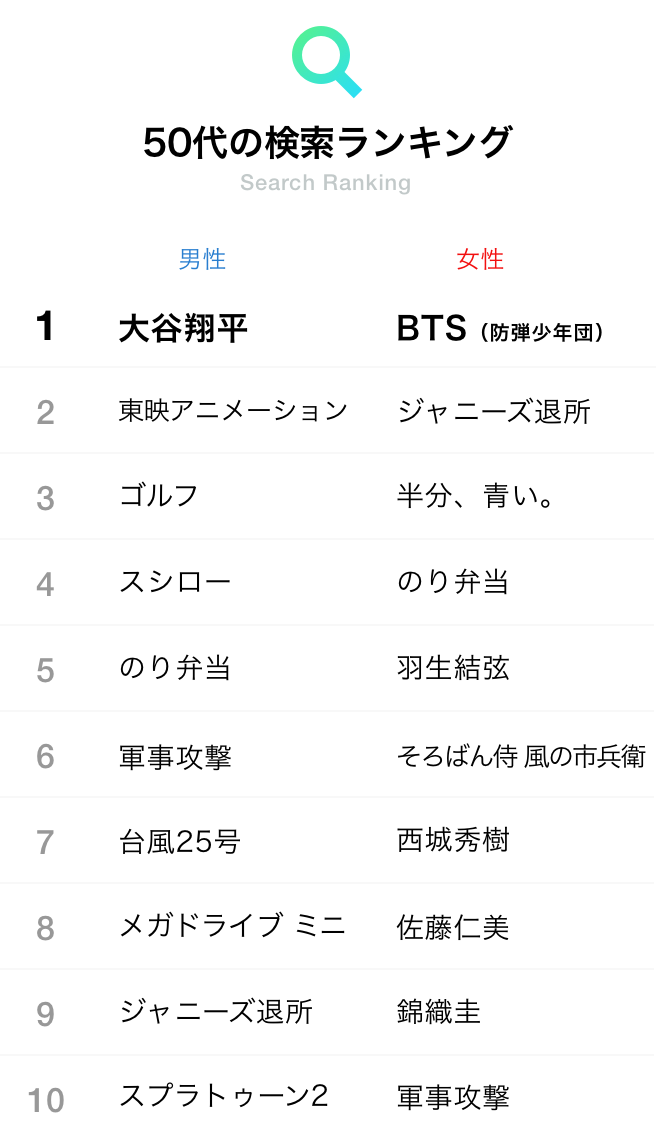This screenshot has width=656, height=1140.
Task: Open the 西城秀樹 search term
Action: (453, 840)
